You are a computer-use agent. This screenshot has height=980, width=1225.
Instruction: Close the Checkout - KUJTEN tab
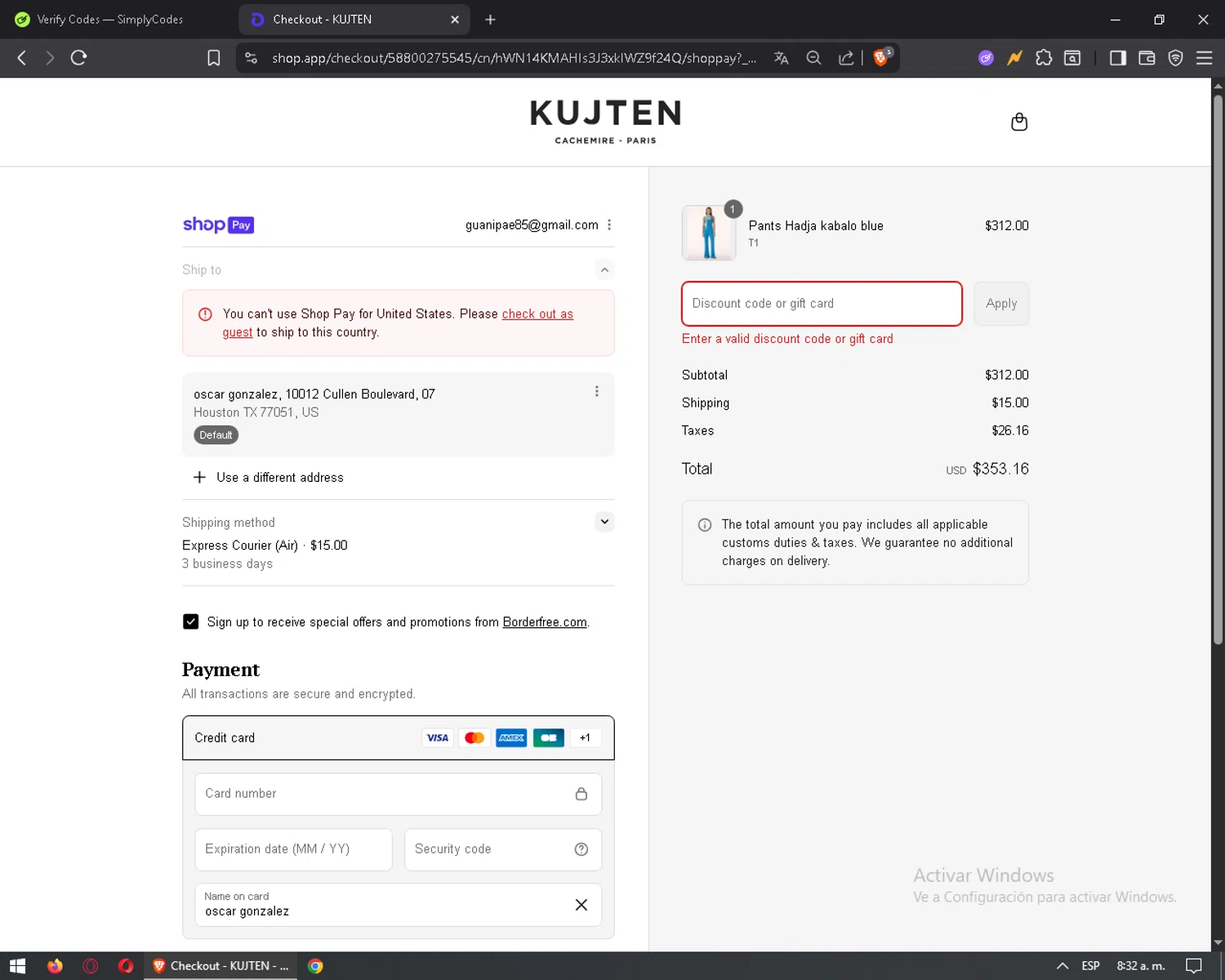pos(455,20)
